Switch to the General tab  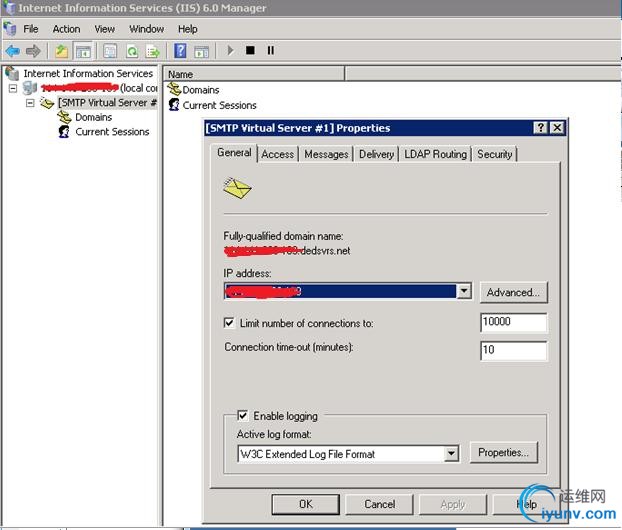234,153
